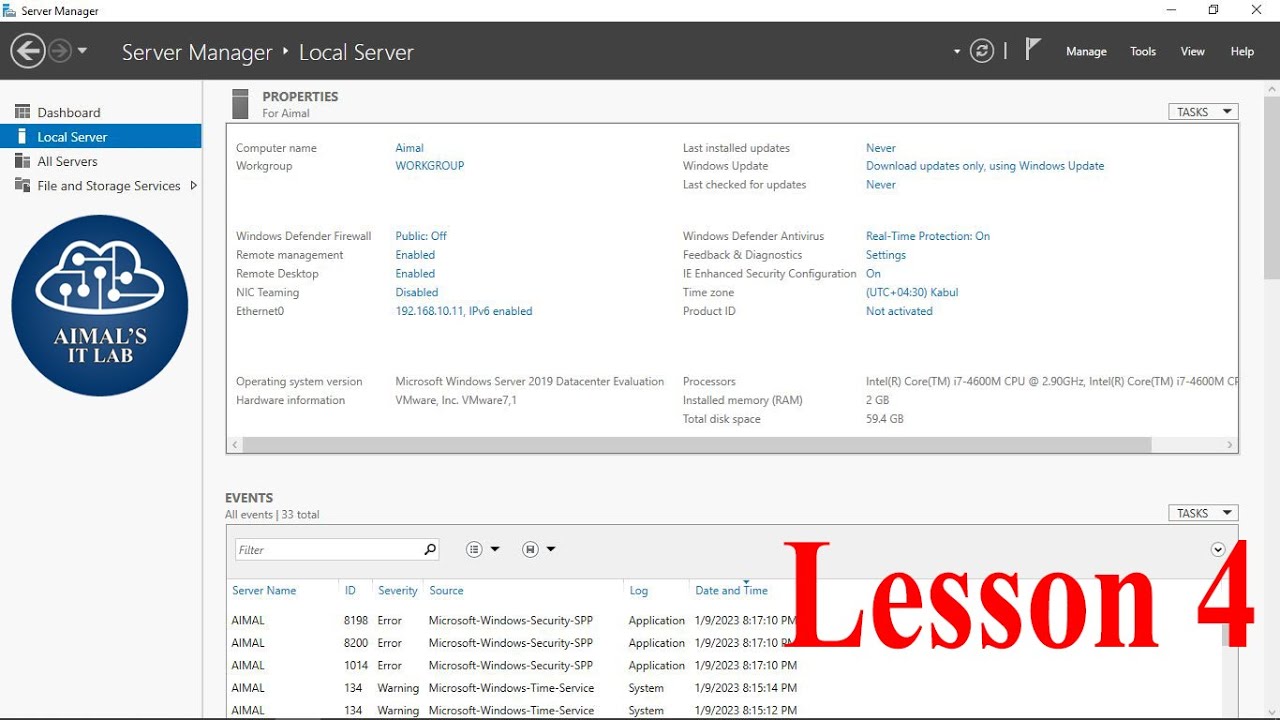This screenshot has height=720, width=1280.
Task: Click Download updates only, using Windows Update
Action: [x=985, y=166]
